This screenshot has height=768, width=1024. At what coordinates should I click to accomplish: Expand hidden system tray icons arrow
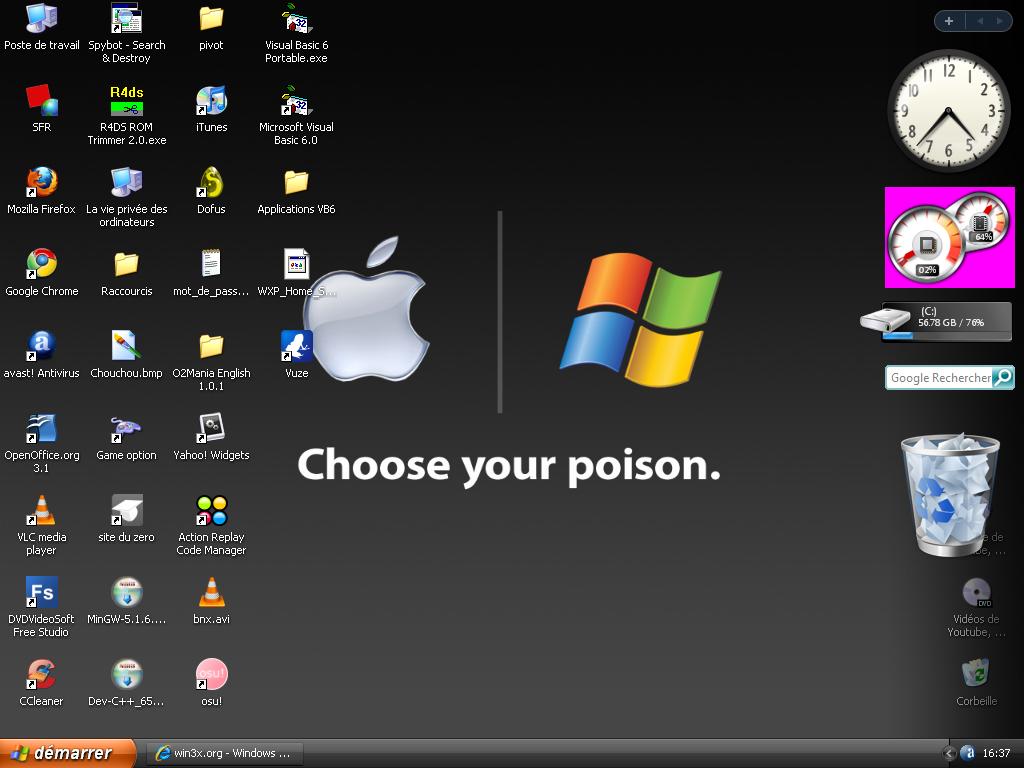949,753
